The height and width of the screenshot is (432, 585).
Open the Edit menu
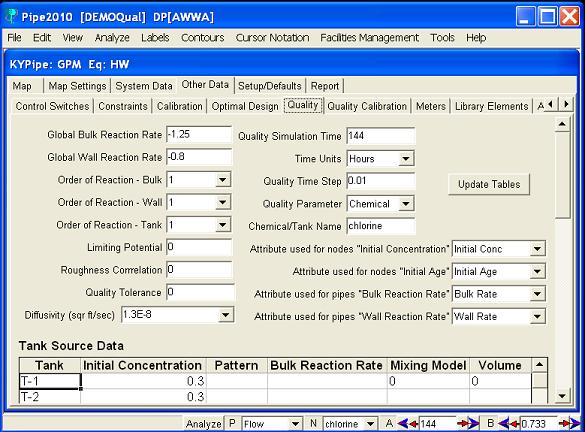pyautogui.click(x=42, y=38)
